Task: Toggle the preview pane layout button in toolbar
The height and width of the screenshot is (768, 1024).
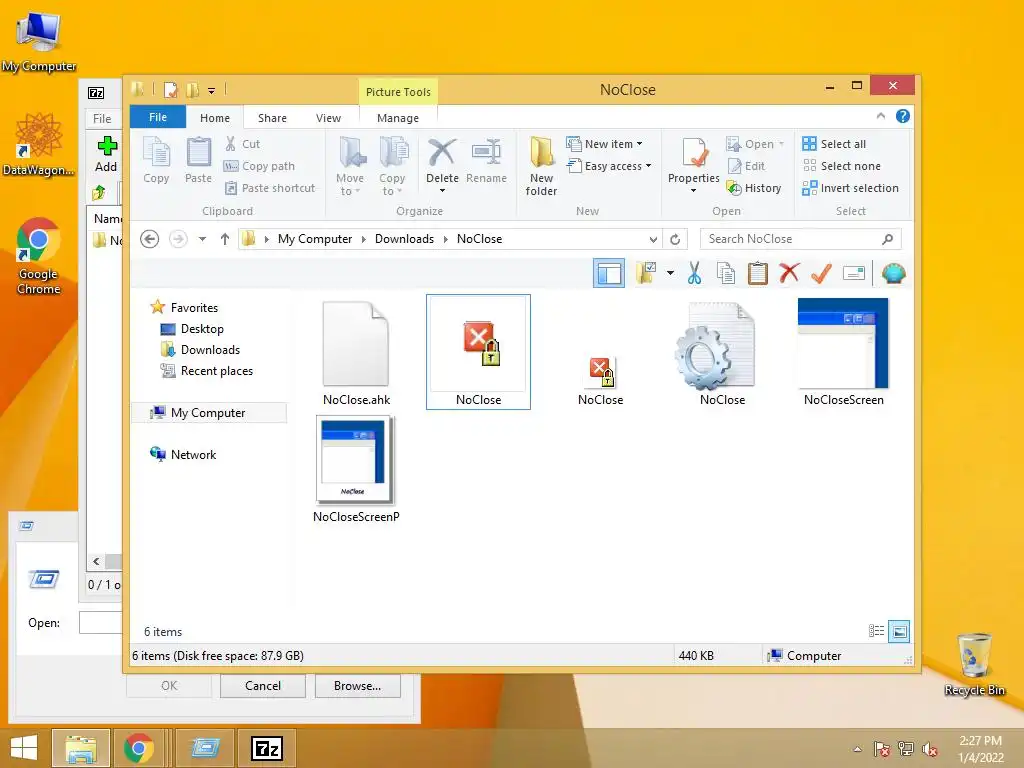Action: point(609,273)
